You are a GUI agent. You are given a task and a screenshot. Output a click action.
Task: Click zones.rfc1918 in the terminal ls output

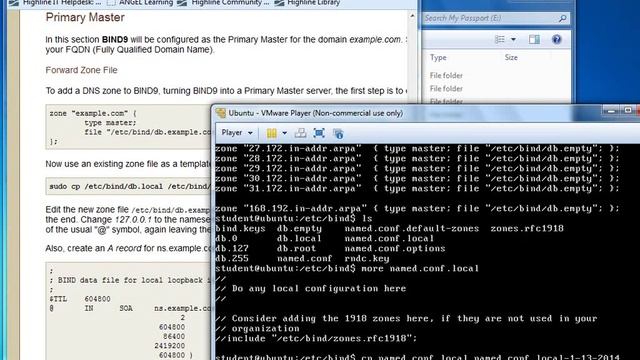click(527, 229)
